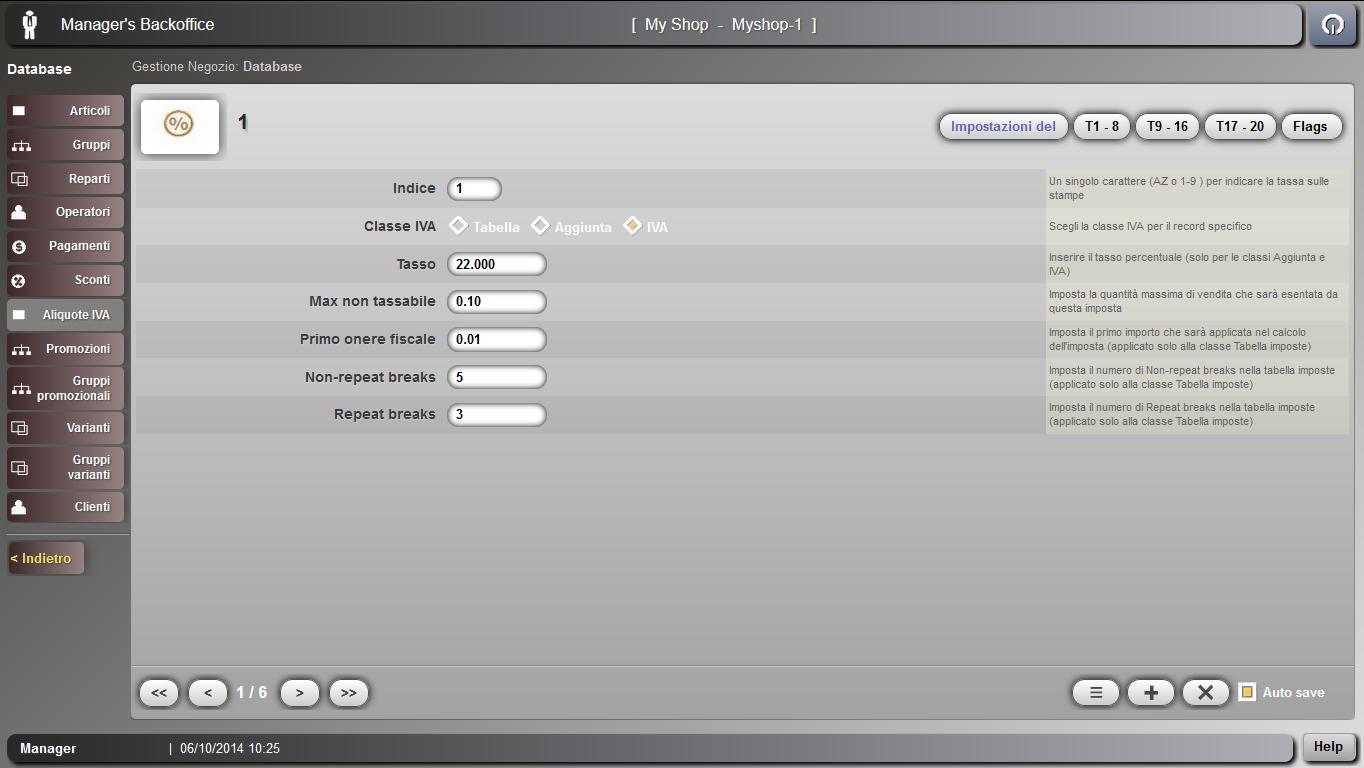Click the Tasso input field

pyautogui.click(x=497, y=264)
